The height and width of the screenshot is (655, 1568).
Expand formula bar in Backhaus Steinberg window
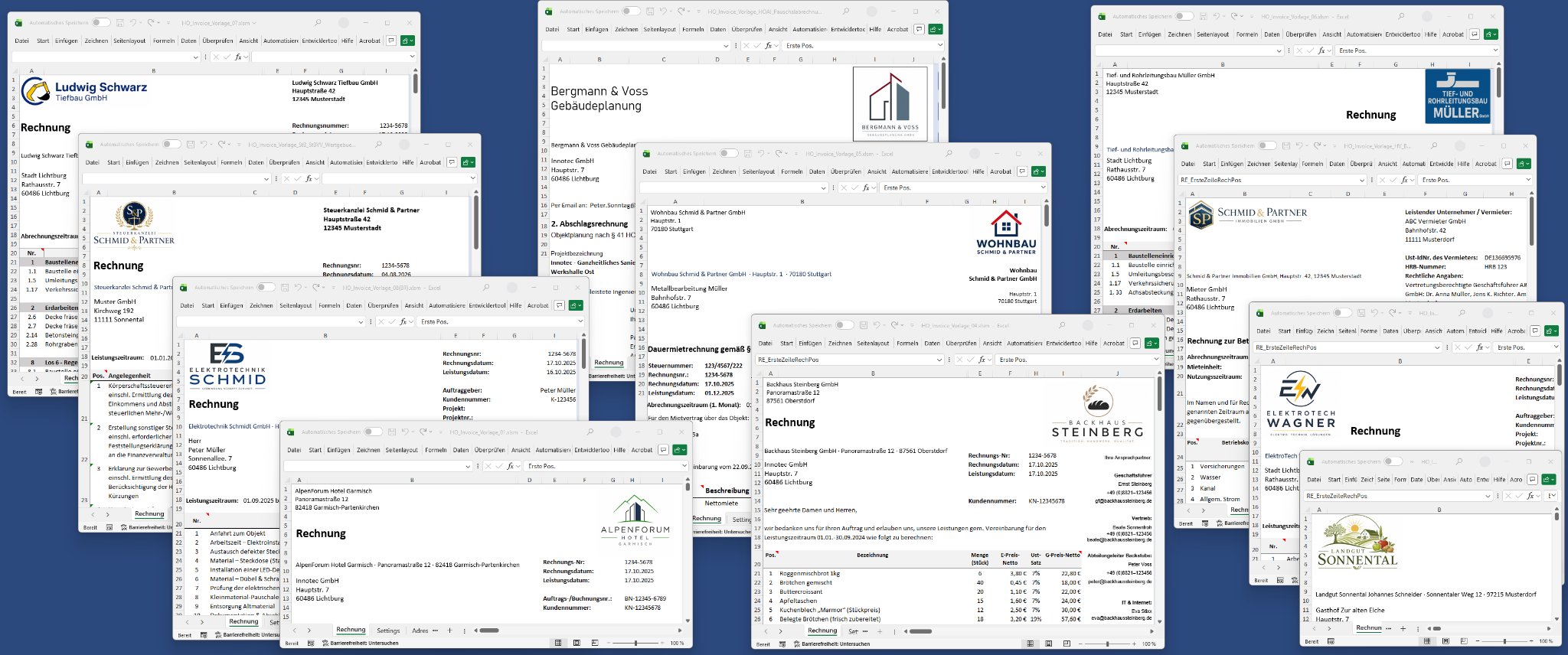[x=1158, y=360]
